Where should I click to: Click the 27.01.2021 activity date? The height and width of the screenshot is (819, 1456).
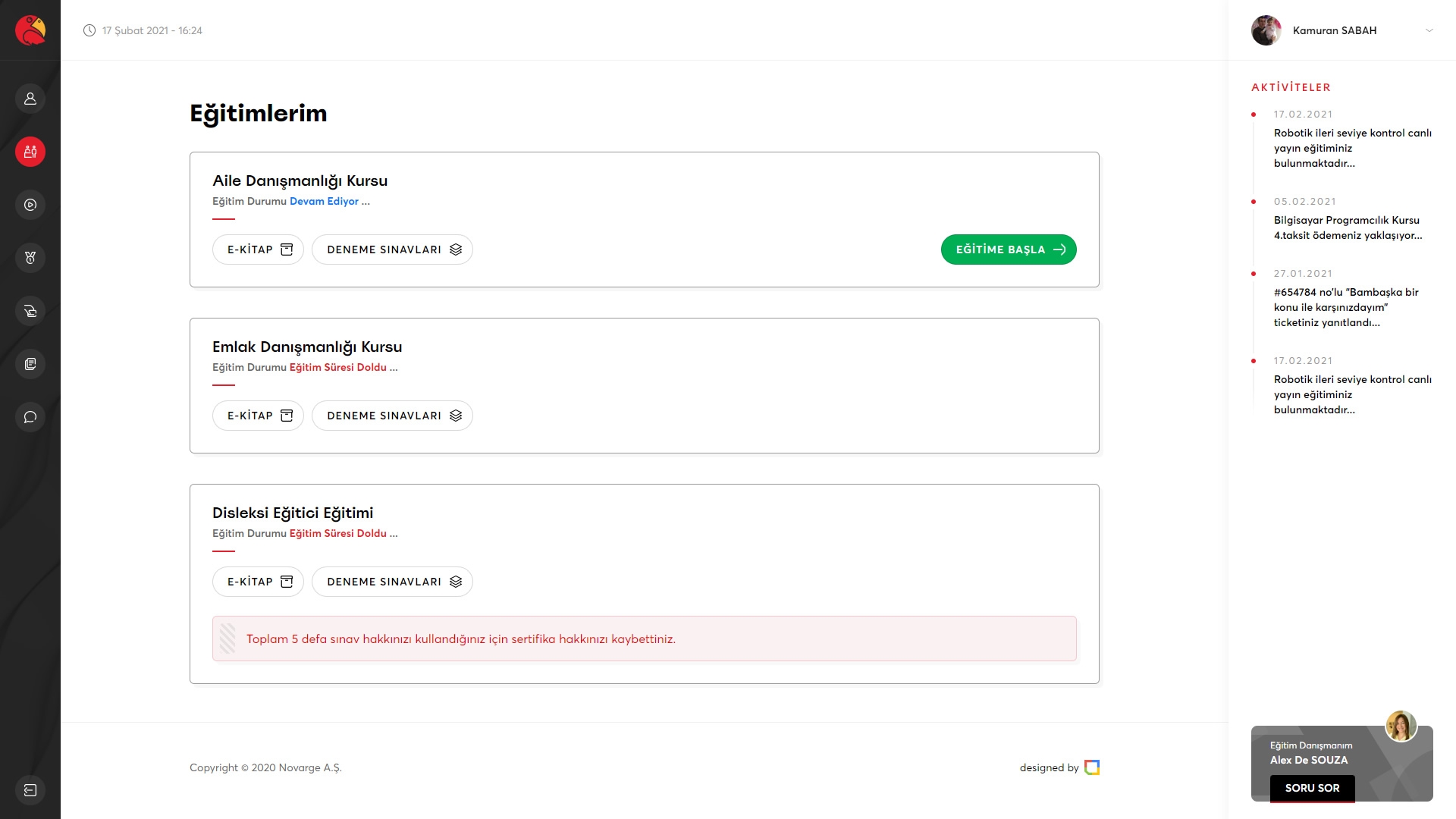click(x=1303, y=274)
